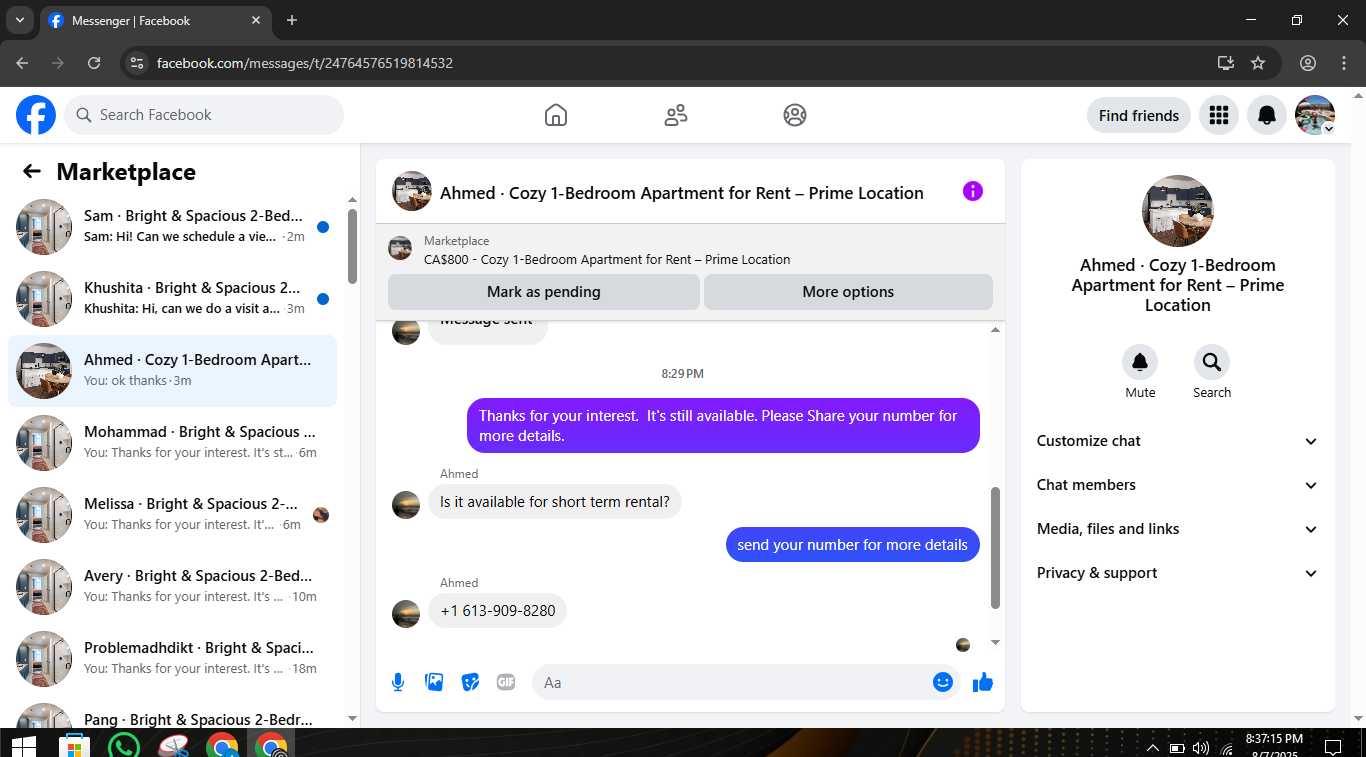1366x757 pixels.
Task: Open the Friends icon in top navigation
Action: point(676,115)
